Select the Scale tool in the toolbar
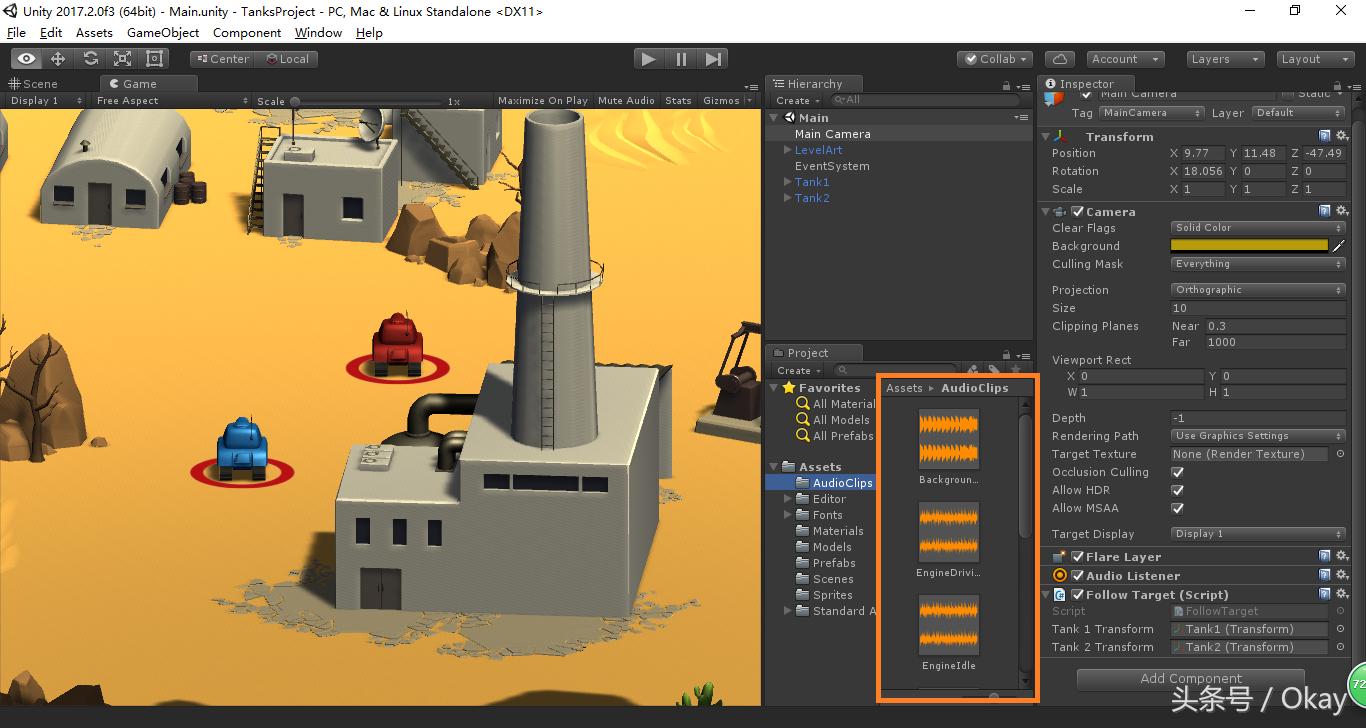Screen dimensions: 1366x728 (122, 58)
